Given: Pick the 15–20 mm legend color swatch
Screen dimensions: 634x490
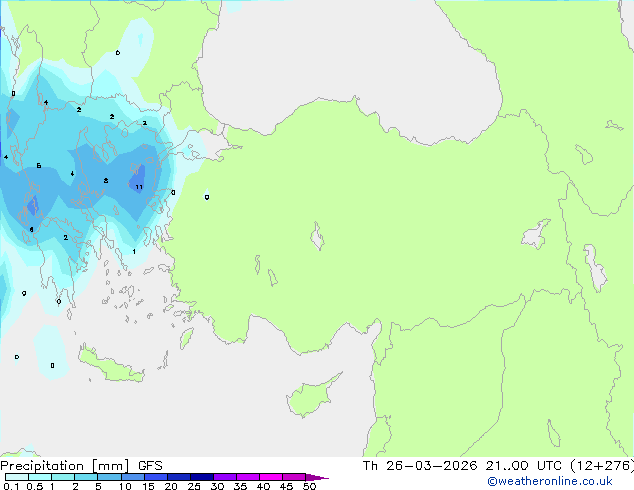Looking at the screenshot, I should [x=156, y=477].
